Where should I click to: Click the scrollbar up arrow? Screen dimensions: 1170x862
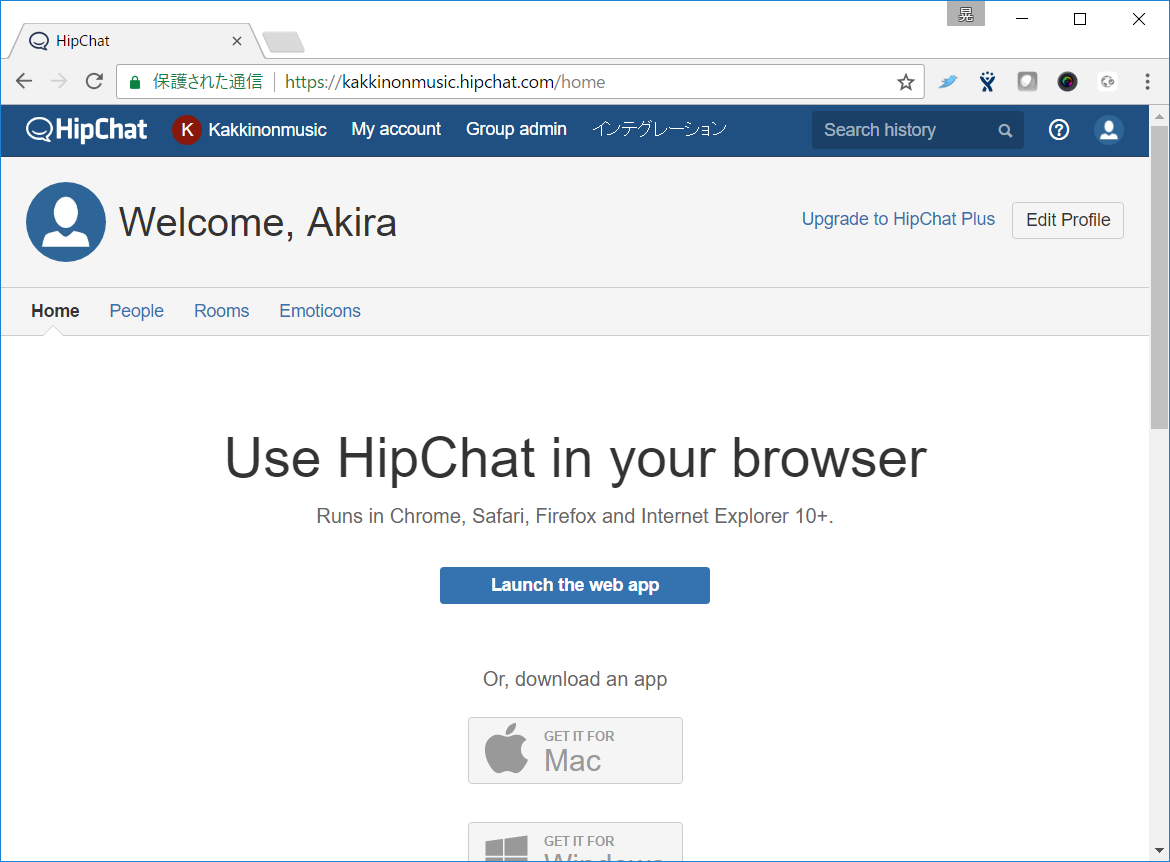(x=1159, y=116)
